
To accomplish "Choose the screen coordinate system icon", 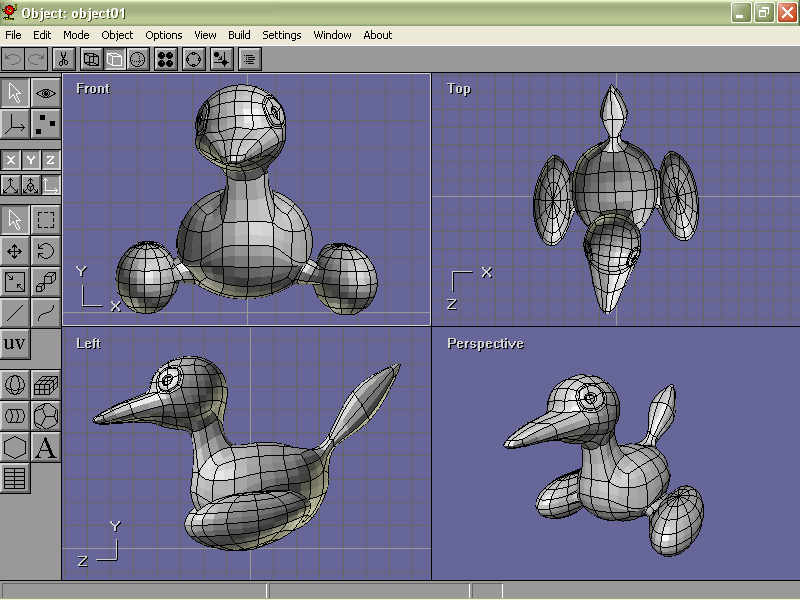I will point(51,185).
